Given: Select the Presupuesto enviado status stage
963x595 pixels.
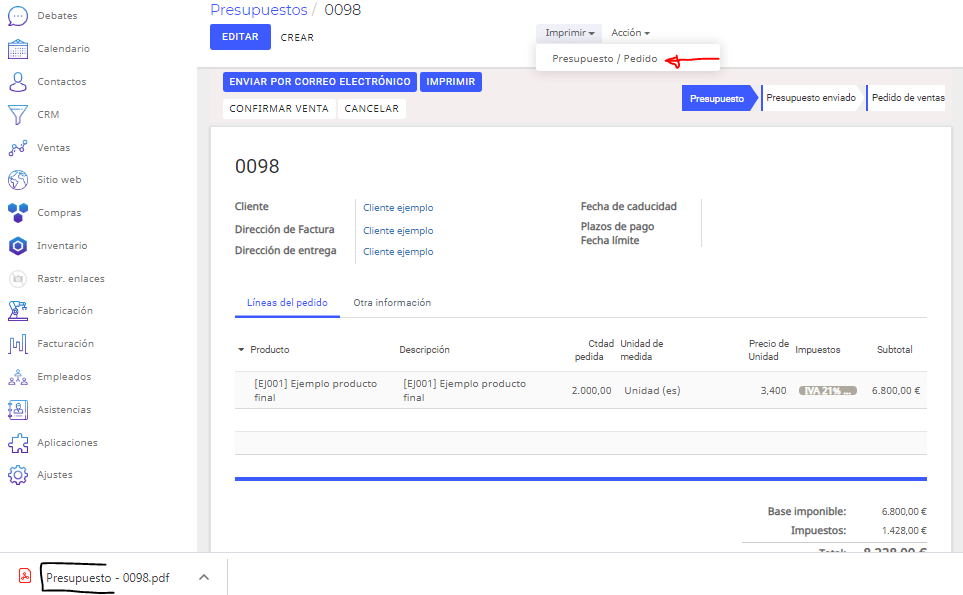Looking at the screenshot, I should coord(811,98).
